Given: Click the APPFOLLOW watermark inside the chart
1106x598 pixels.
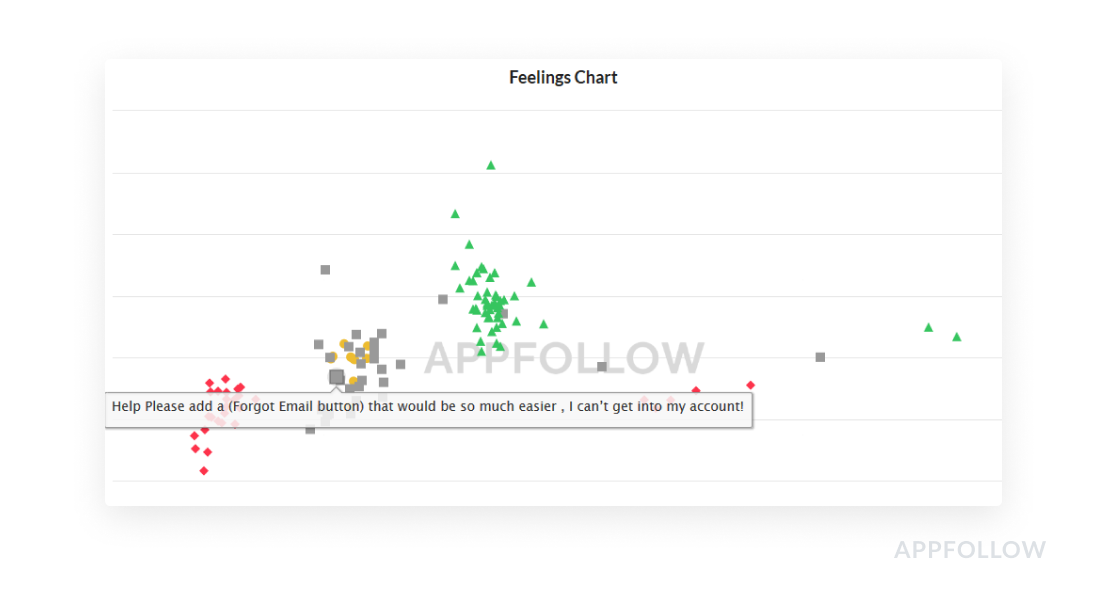Looking at the screenshot, I should 564,358.
